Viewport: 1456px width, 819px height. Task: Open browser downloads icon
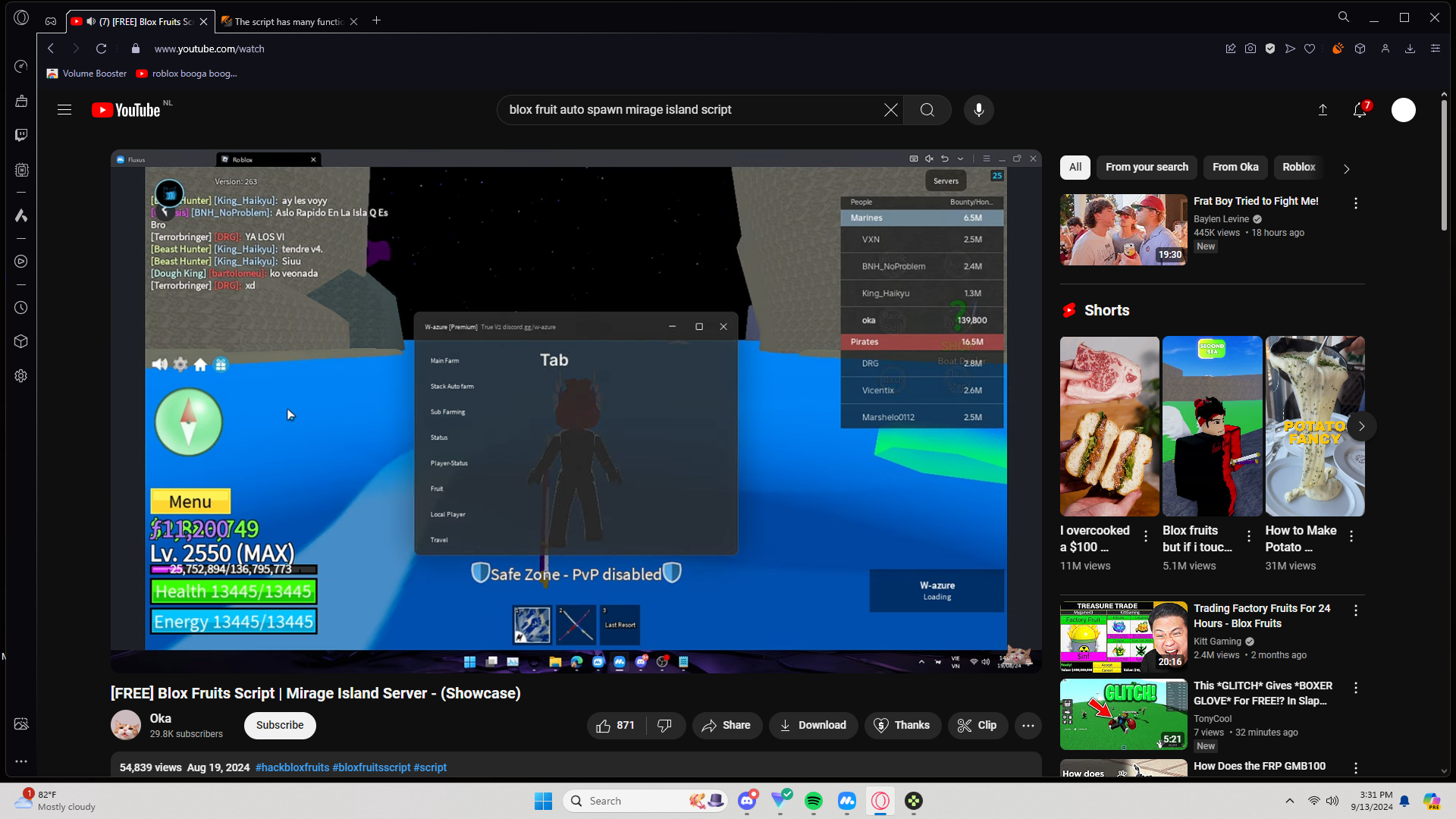point(1410,49)
